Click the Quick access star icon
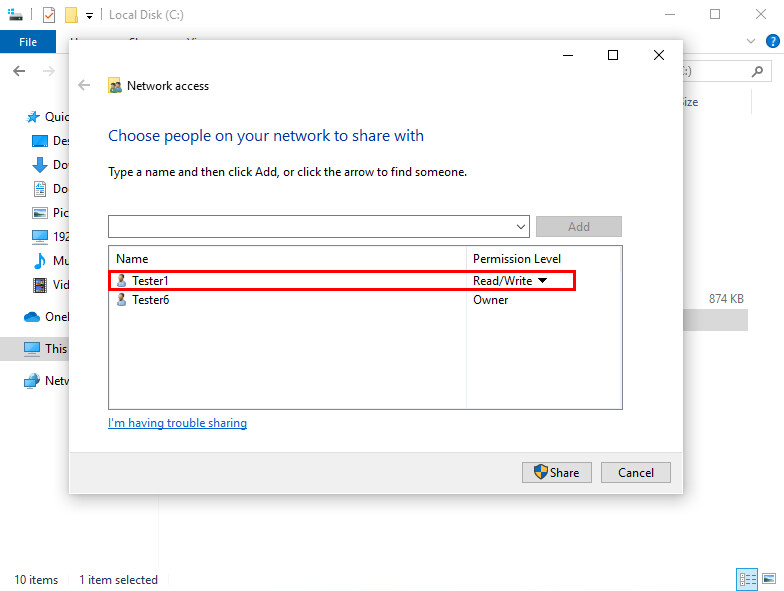Viewport: 784px width, 591px height. 34,117
